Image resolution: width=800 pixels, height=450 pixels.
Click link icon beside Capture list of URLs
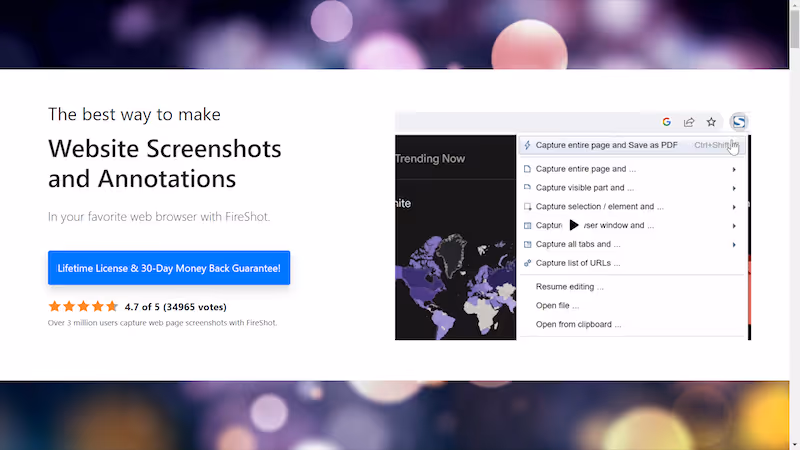pyautogui.click(x=528, y=263)
